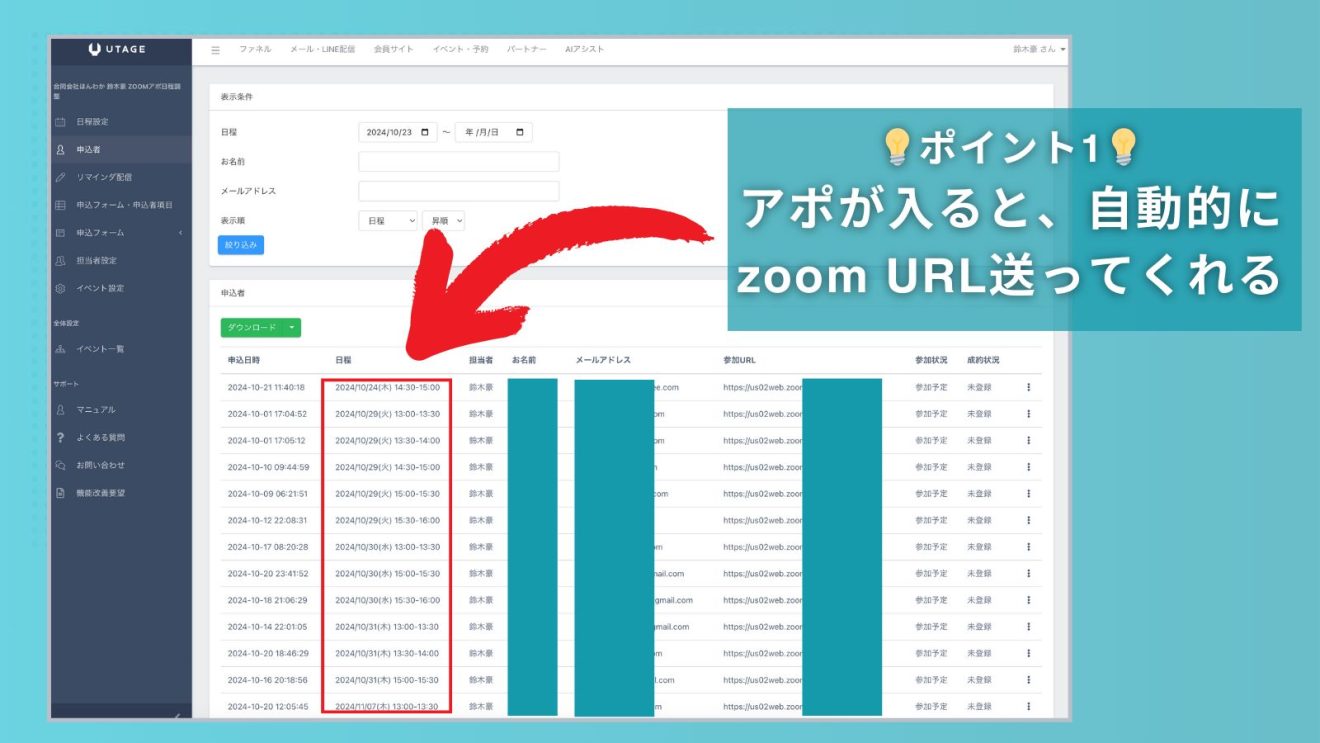Viewport: 1320px width, 743px height.
Task: Open row menu for 2024-10-18 21:06:29 entry
Action: tap(1028, 600)
